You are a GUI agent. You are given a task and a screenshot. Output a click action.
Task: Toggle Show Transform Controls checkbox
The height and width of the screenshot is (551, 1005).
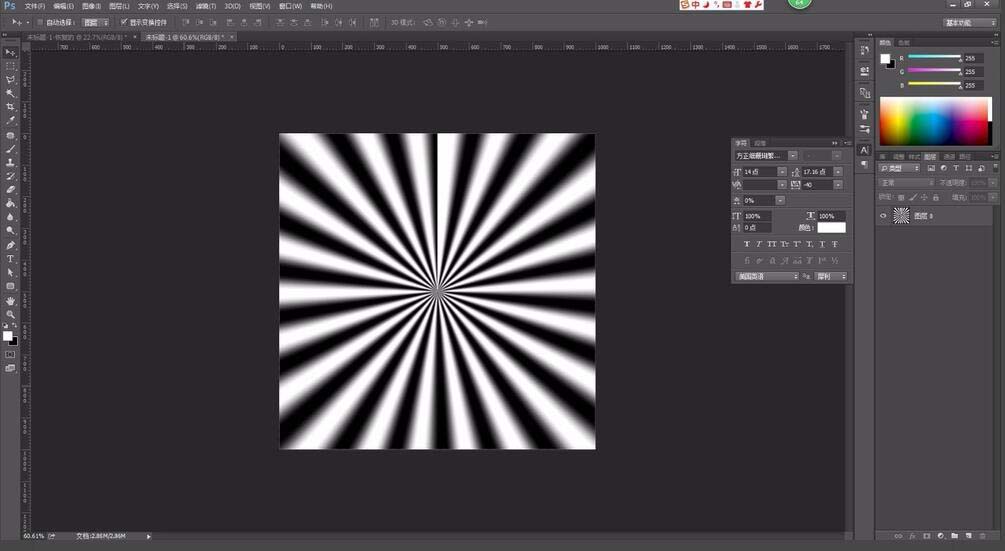124,22
